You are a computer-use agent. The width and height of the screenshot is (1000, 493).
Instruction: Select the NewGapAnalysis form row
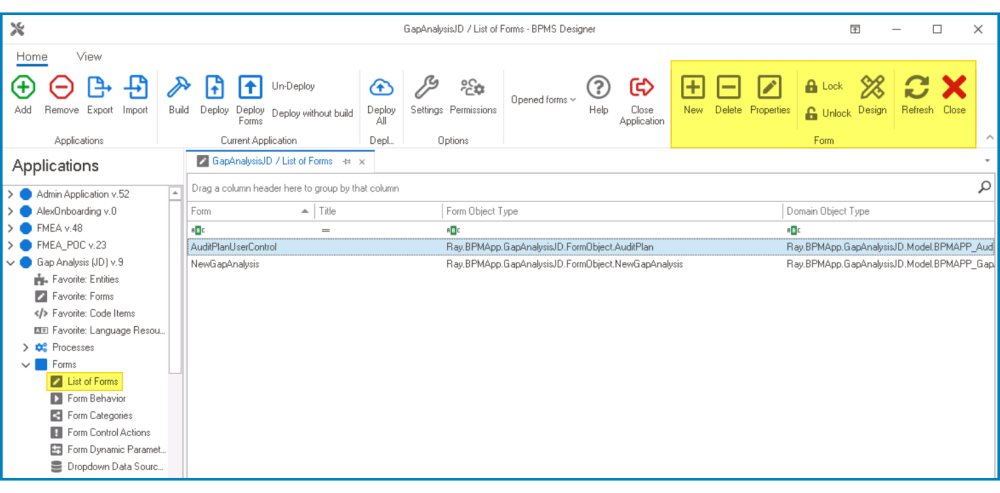click(225, 264)
